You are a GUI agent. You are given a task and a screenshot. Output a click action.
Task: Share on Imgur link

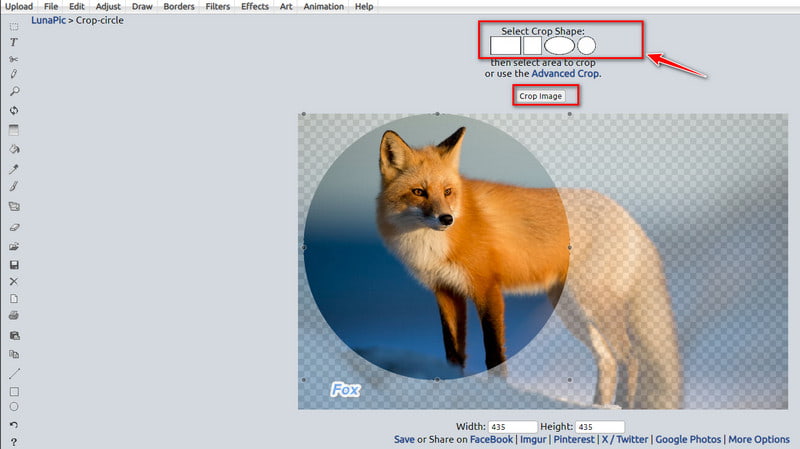point(533,439)
